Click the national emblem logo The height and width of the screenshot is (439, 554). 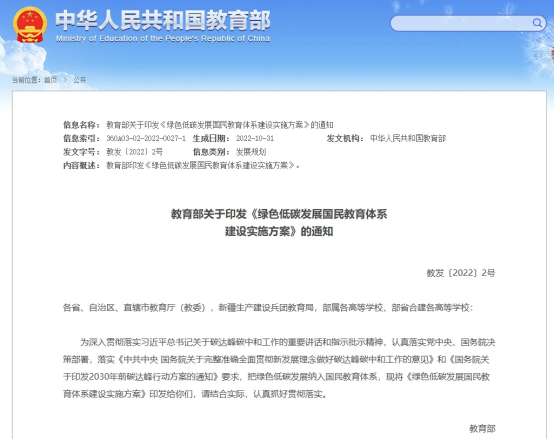pos(30,25)
